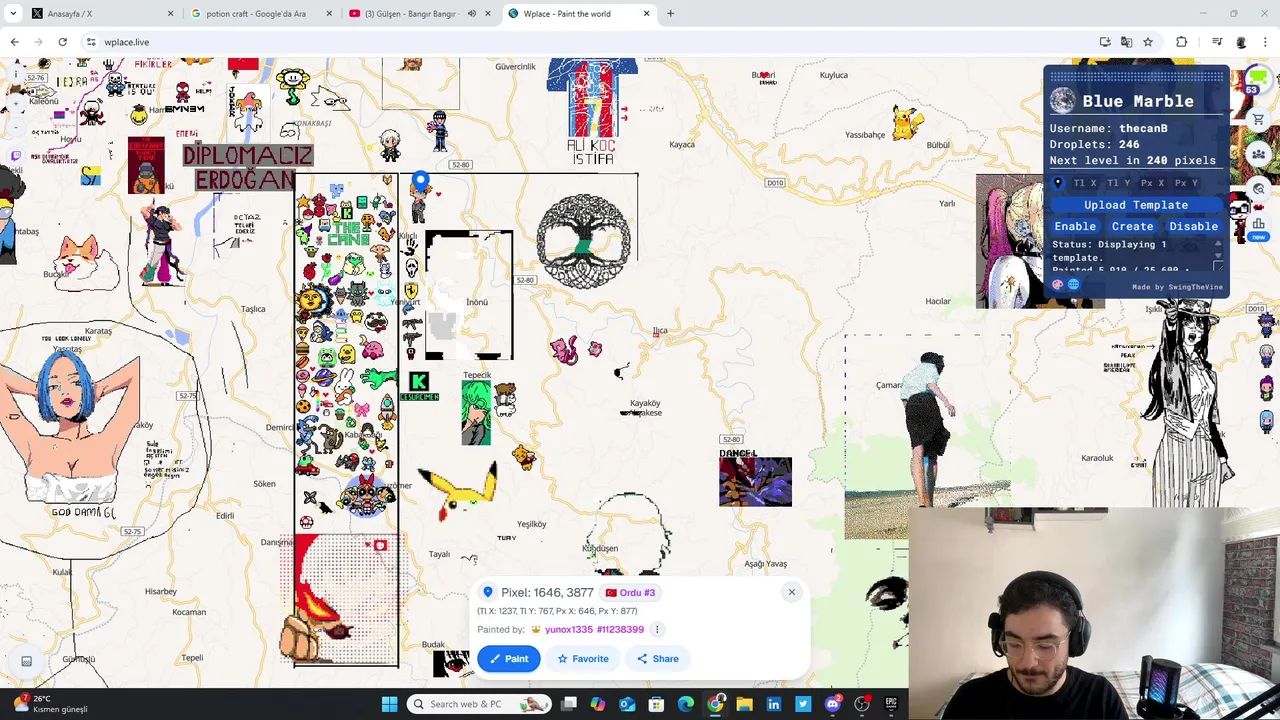
Task: Focus the Tl X coordinate field
Action: point(1084,183)
